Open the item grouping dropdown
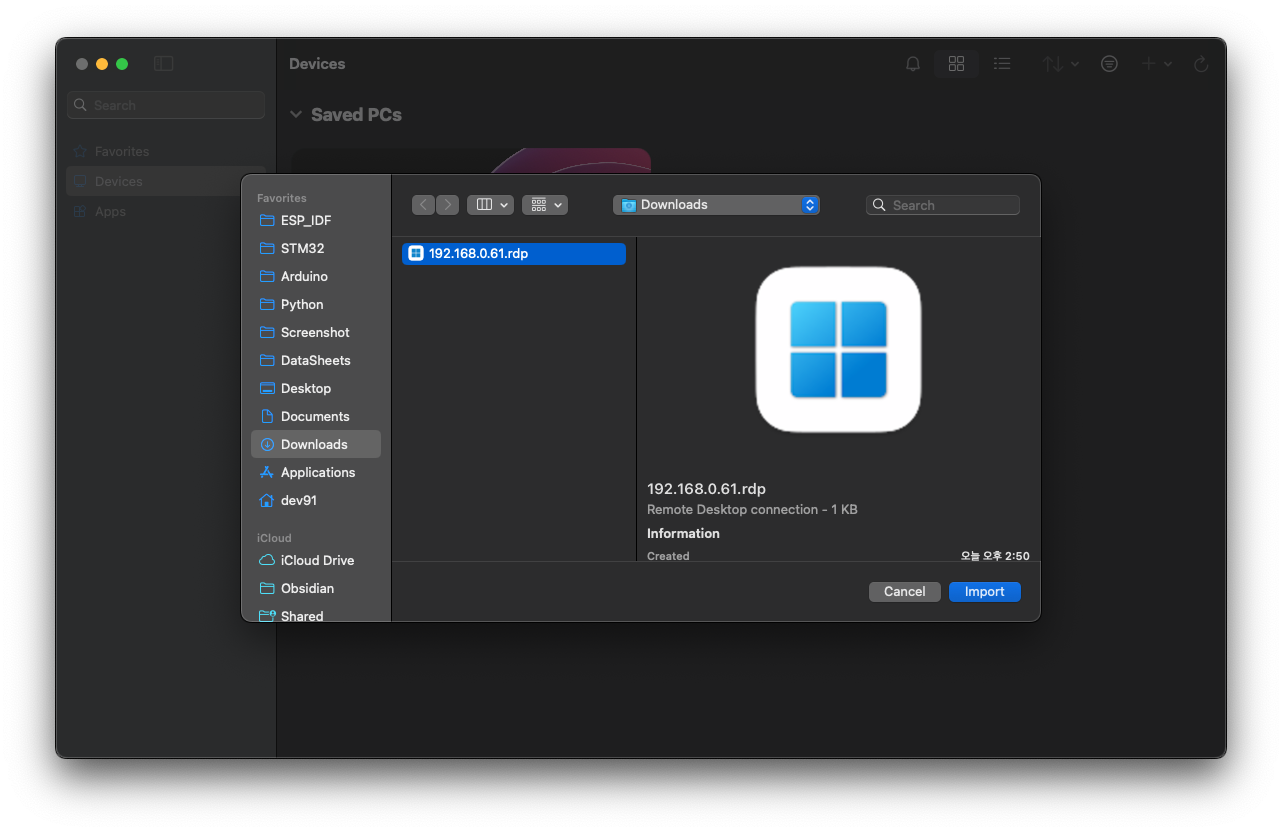 [545, 205]
